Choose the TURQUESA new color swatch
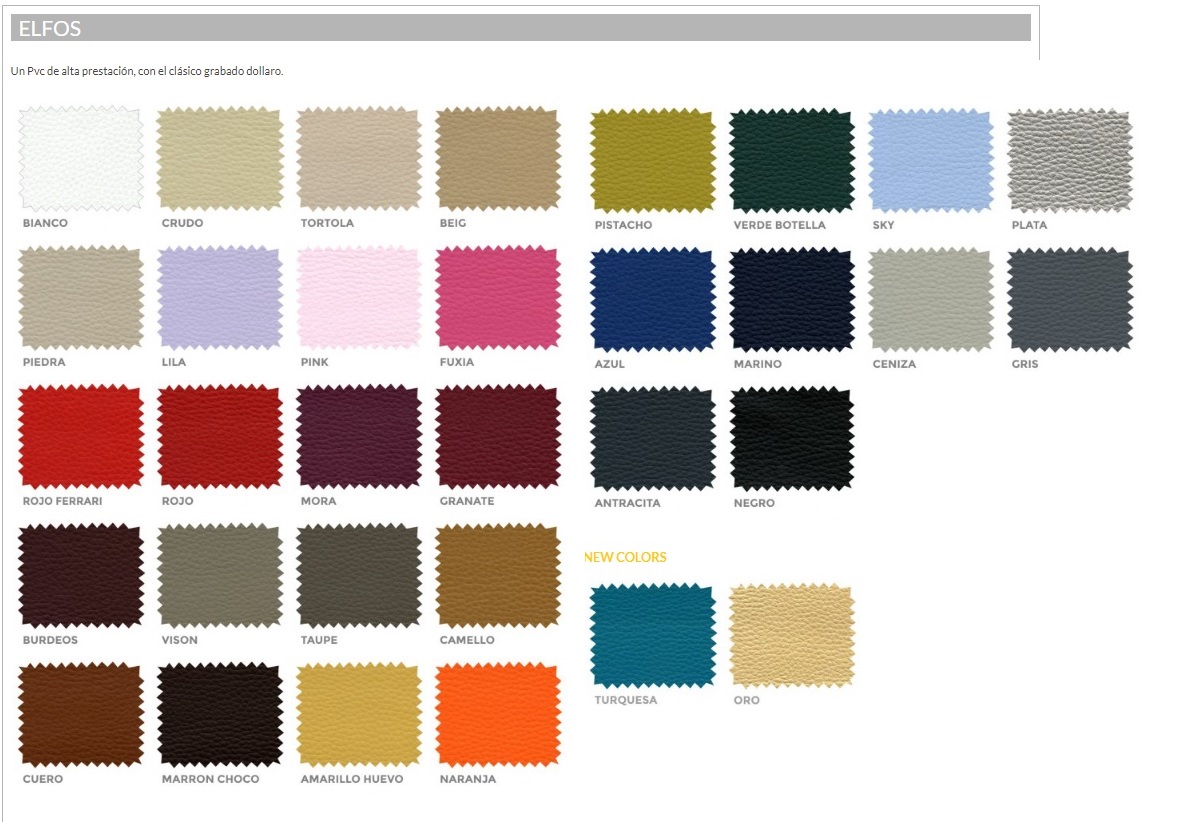The width and height of the screenshot is (1190, 822). point(653,636)
